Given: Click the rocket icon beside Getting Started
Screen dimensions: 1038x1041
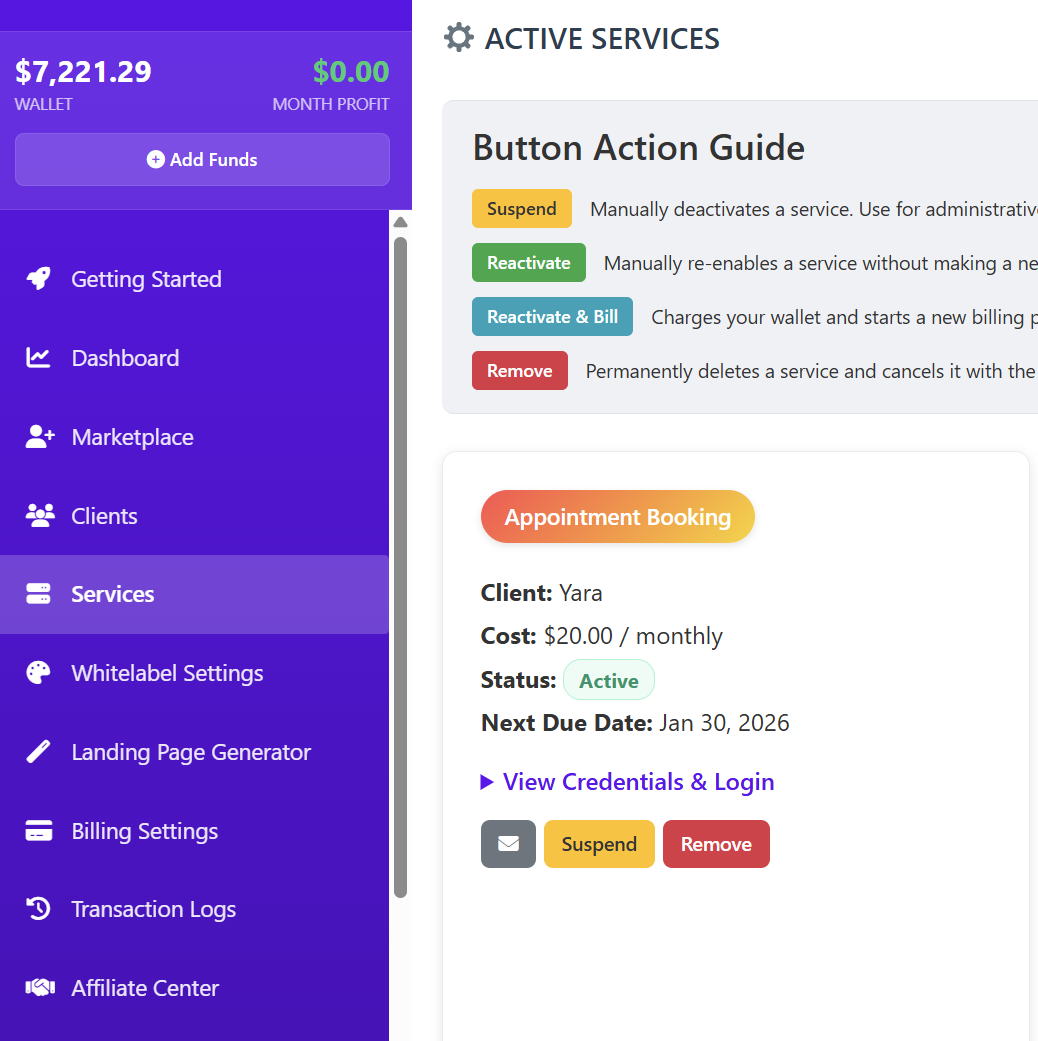Looking at the screenshot, I should (x=39, y=279).
